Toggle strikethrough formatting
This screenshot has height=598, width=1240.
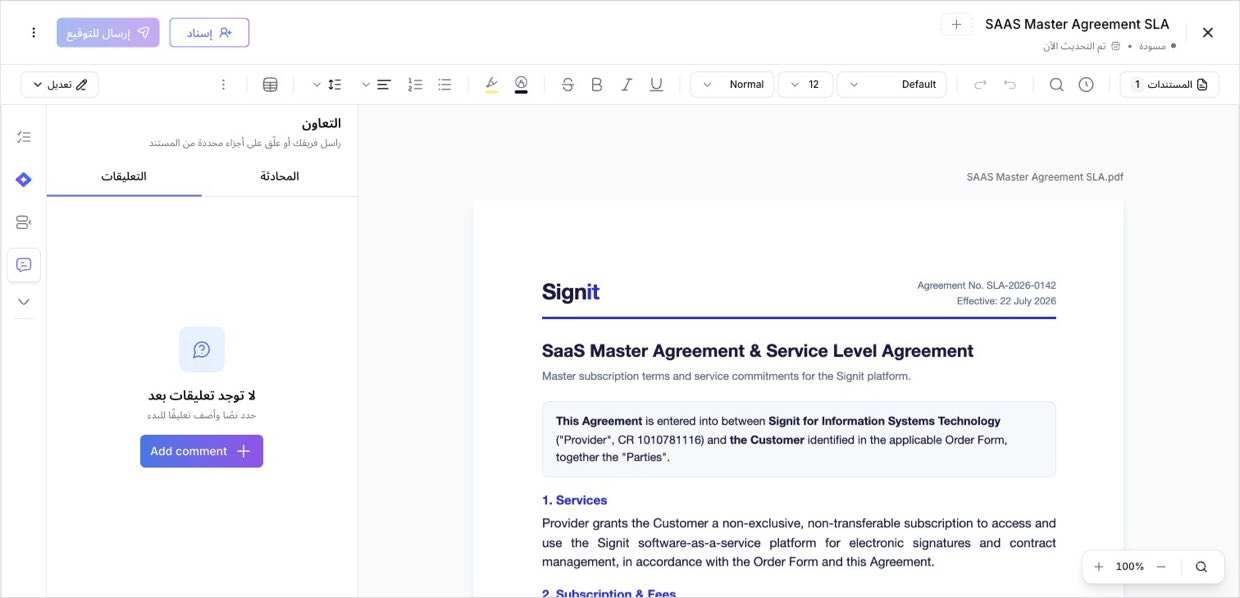click(x=568, y=85)
